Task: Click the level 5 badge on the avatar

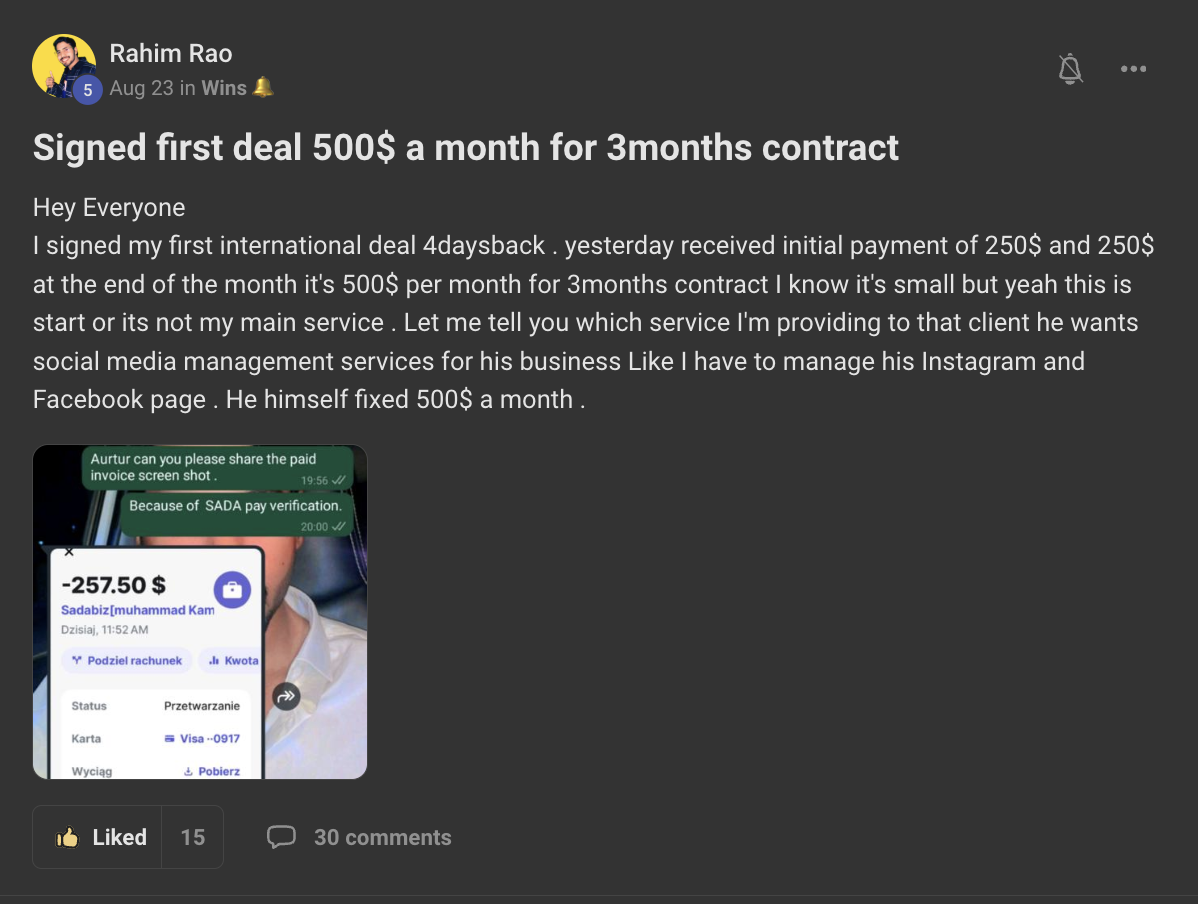Action: pos(88,90)
